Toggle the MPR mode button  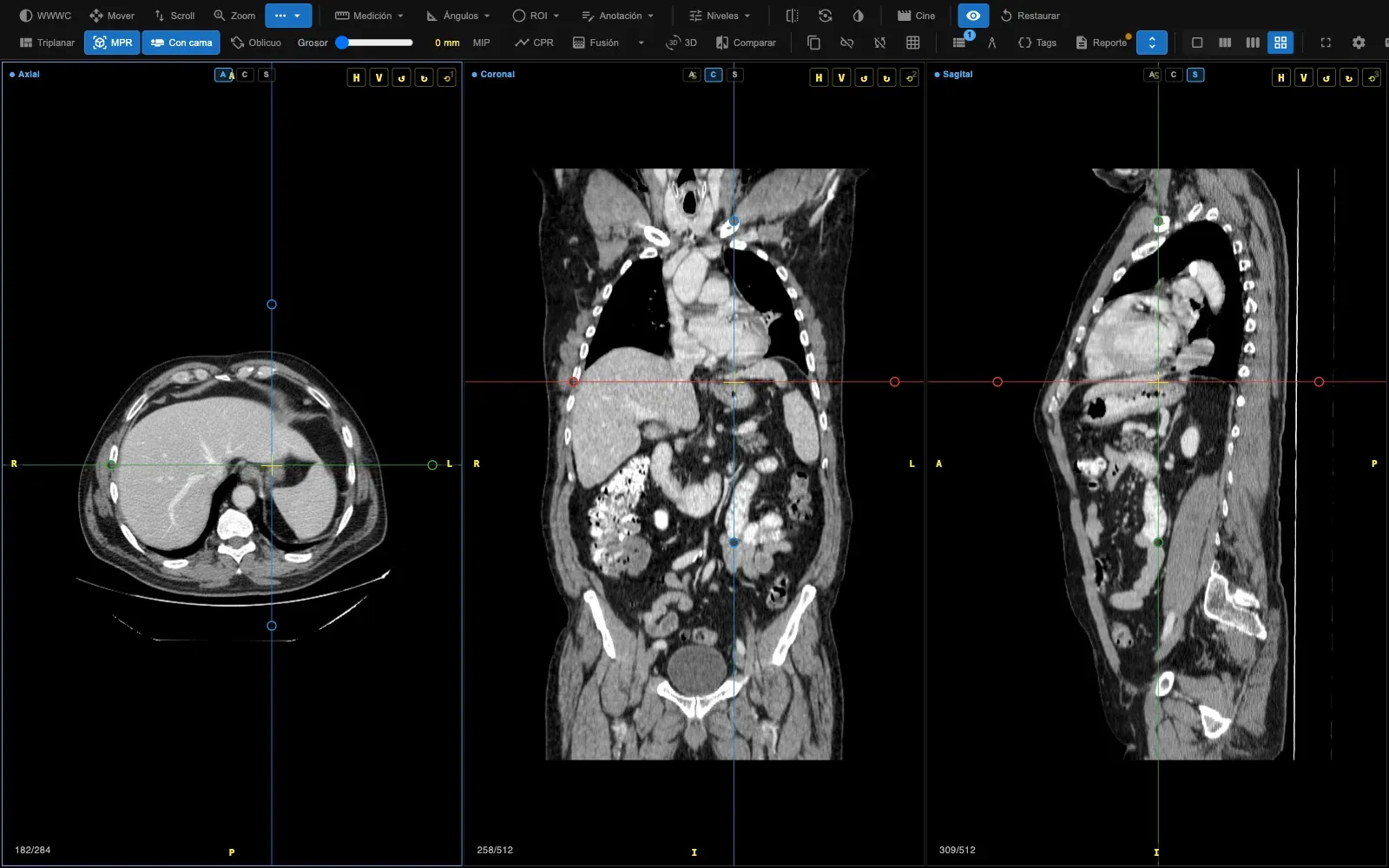(x=112, y=43)
